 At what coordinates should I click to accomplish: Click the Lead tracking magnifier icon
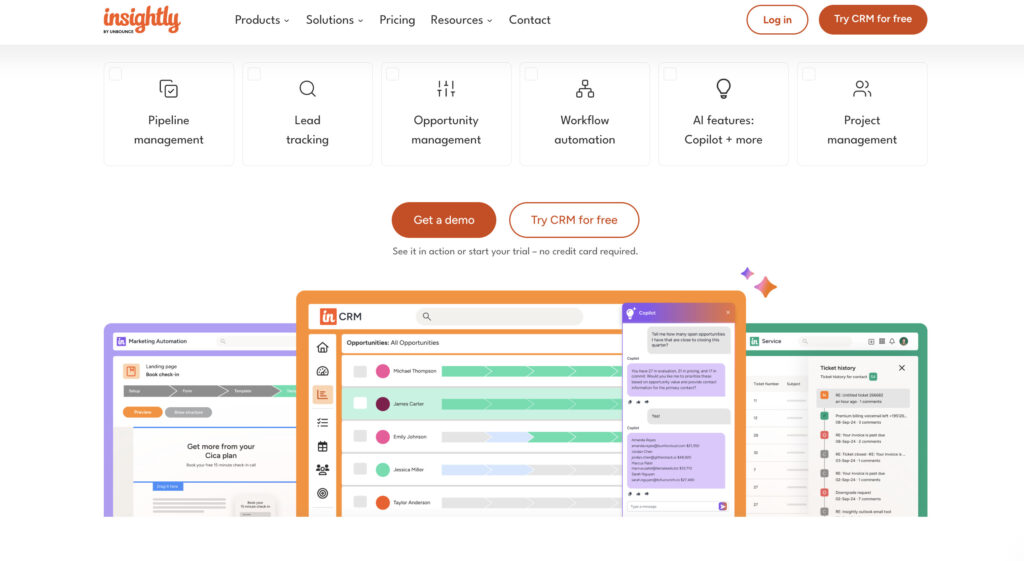[x=307, y=88]
